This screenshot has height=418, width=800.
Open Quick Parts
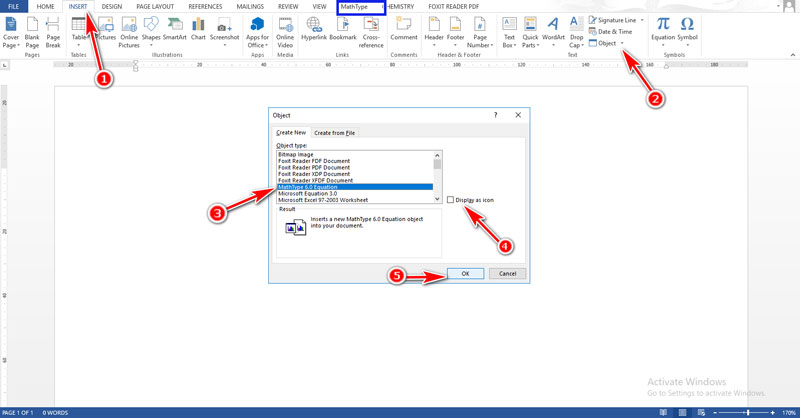530,32
